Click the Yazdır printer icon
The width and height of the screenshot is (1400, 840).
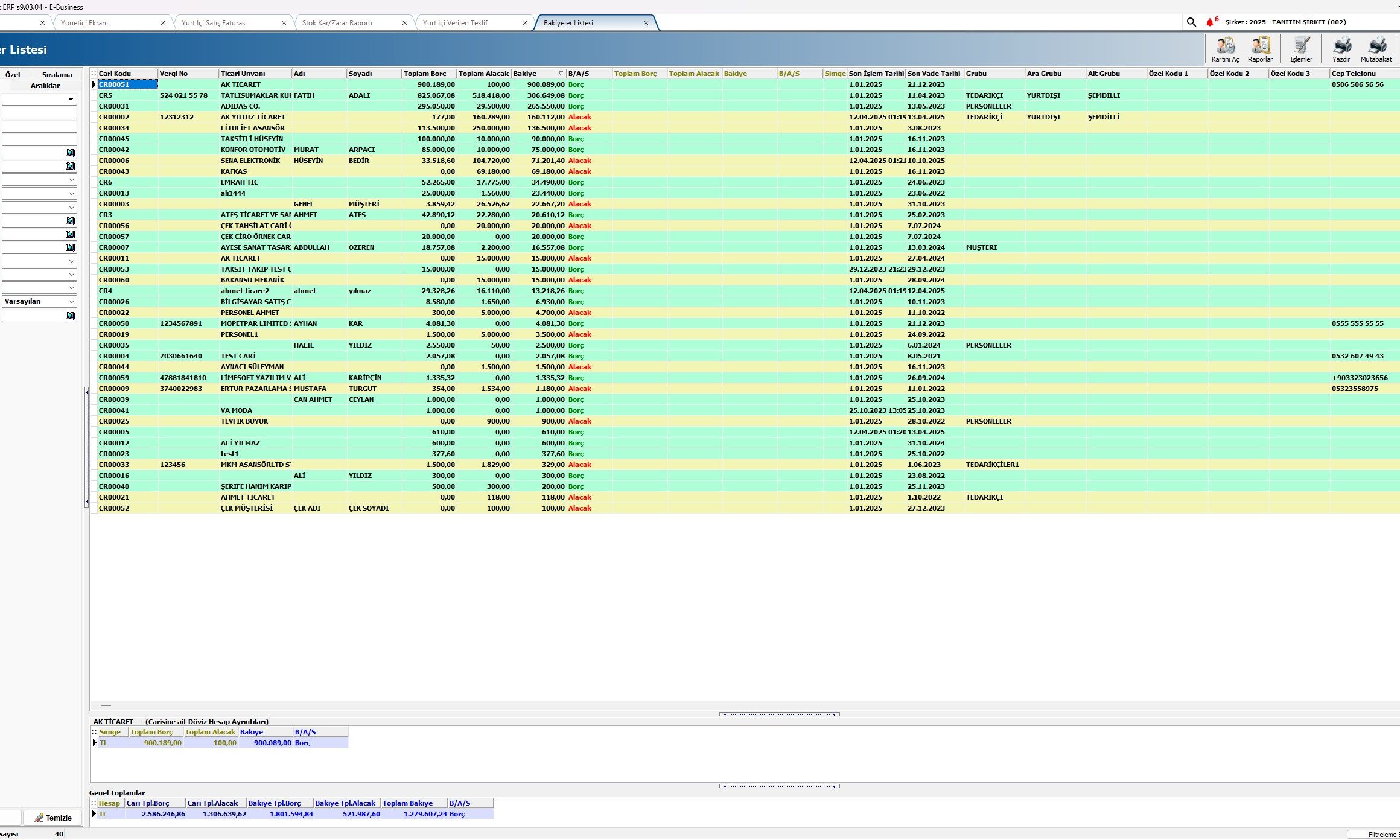click(1341, 46)
